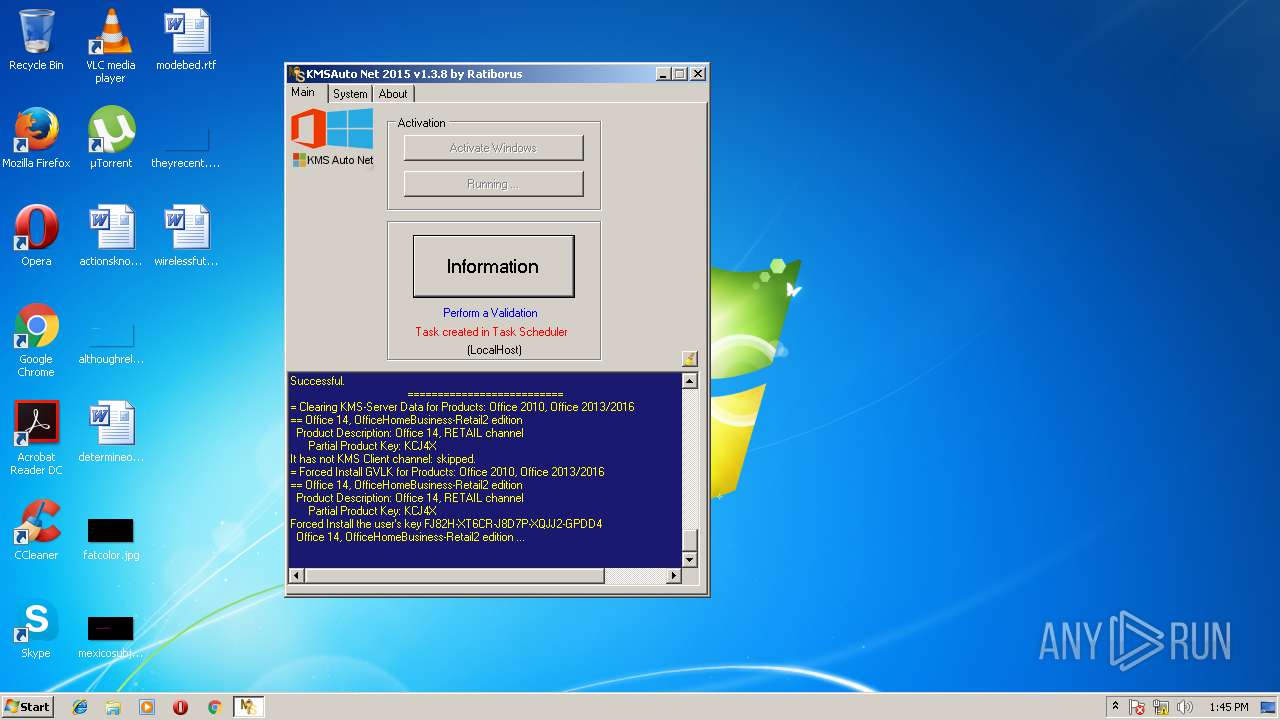Close the KMSAuto Net window

click(x=698, y=74)
